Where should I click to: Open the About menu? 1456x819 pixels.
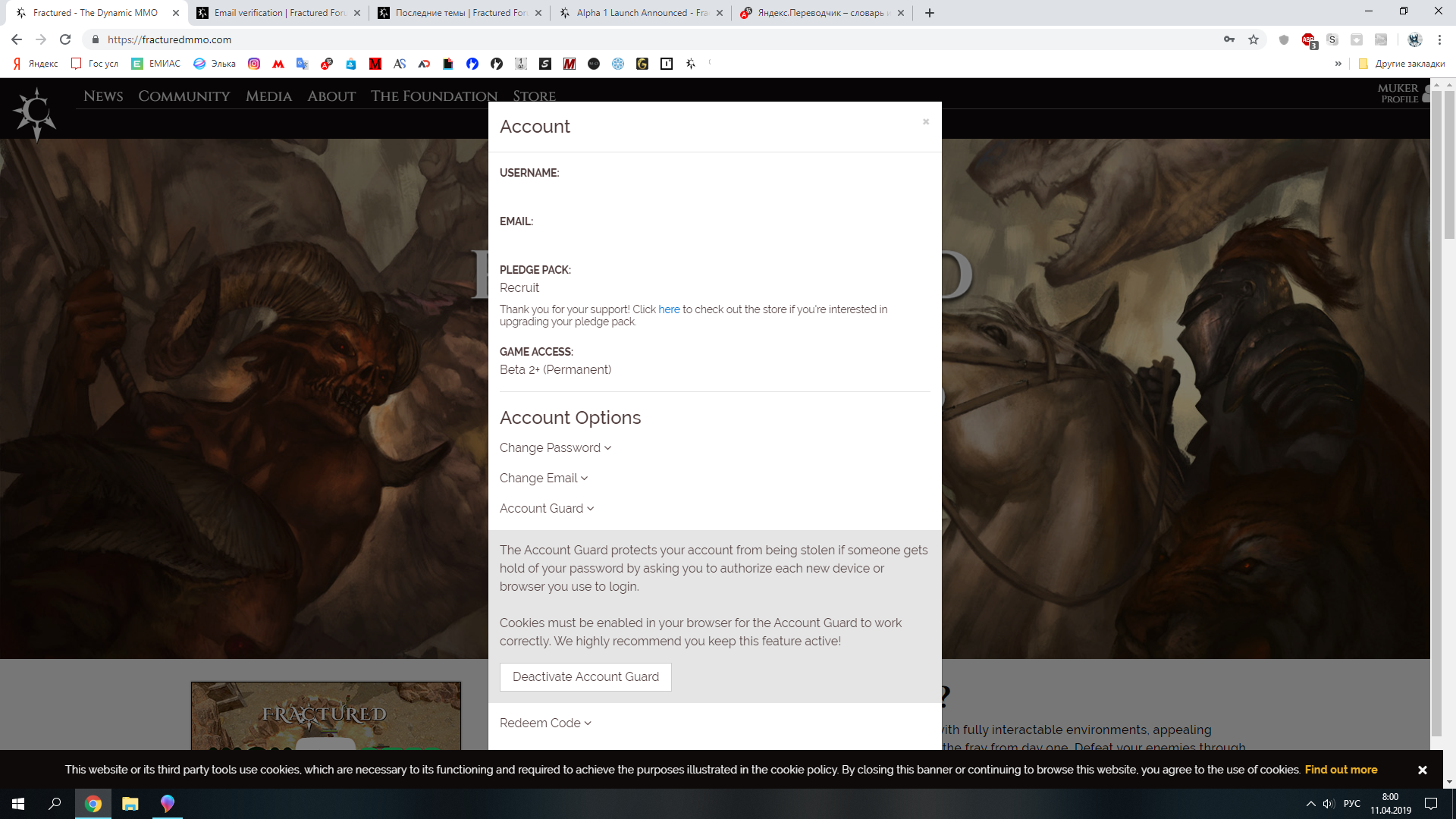click(331, 96)
